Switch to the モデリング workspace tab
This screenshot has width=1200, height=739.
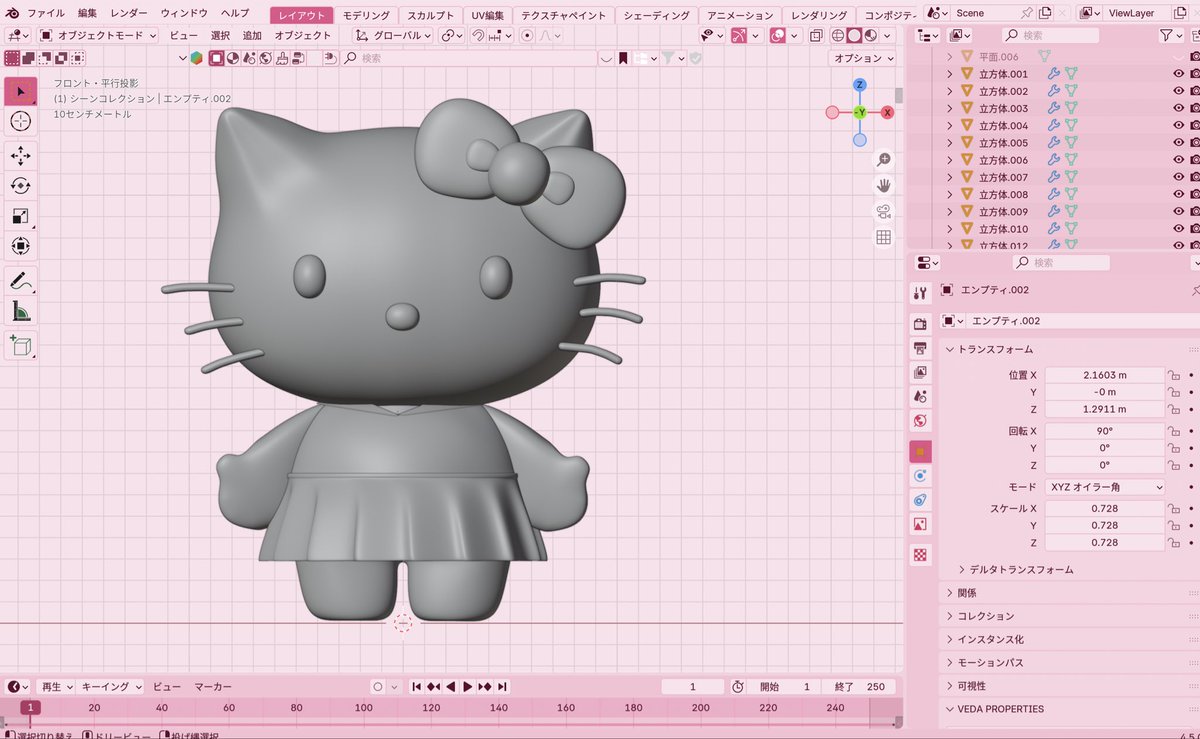click(366, 16)
